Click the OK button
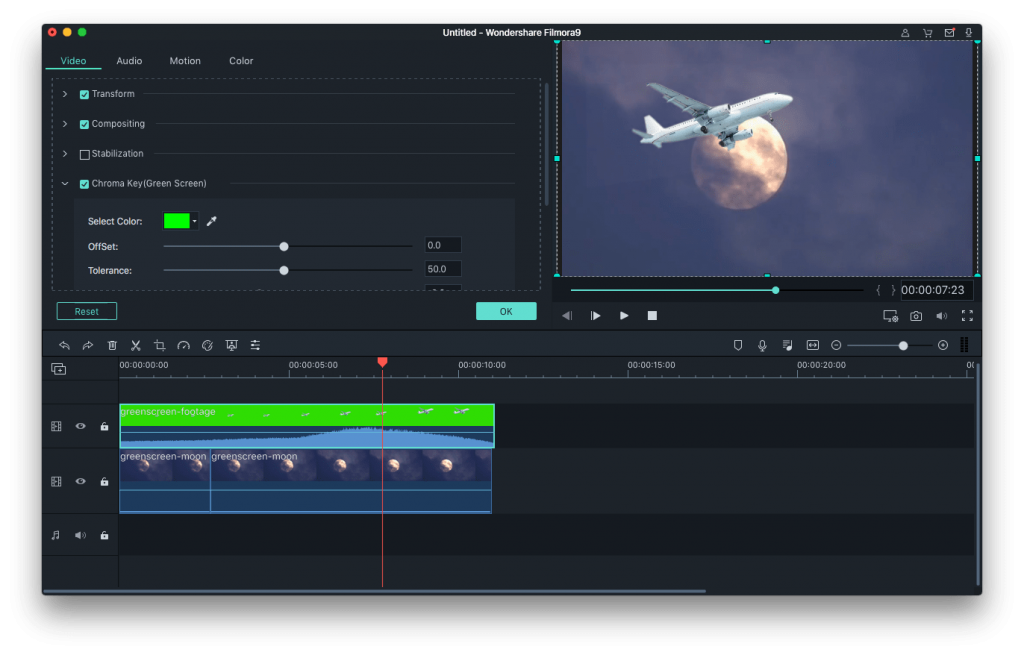The height and width of the screenshot is (655, 1024). click(x=506, y=311)
